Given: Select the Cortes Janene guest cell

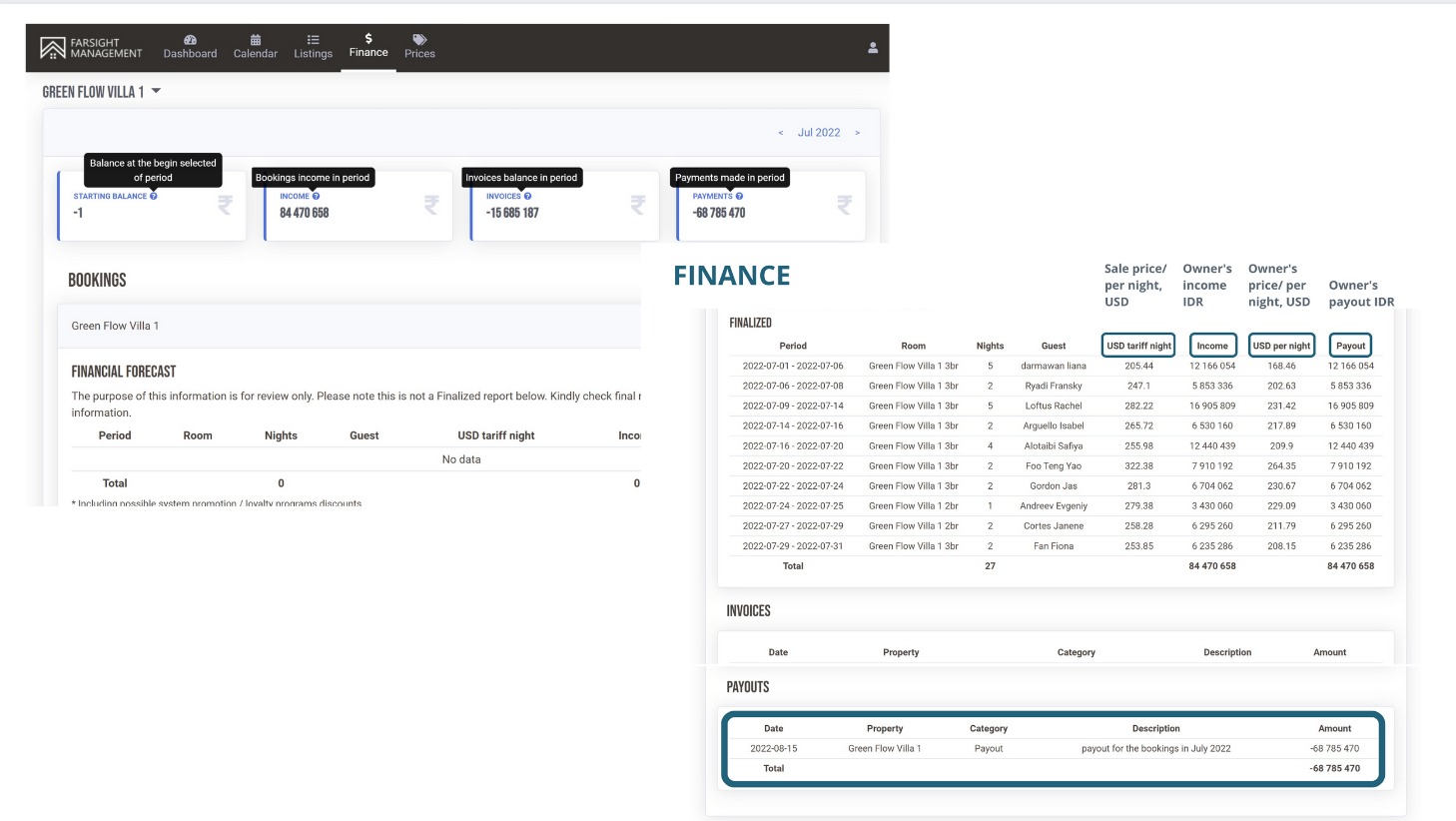Looking at the screenshot, I should pos(1054,525).
